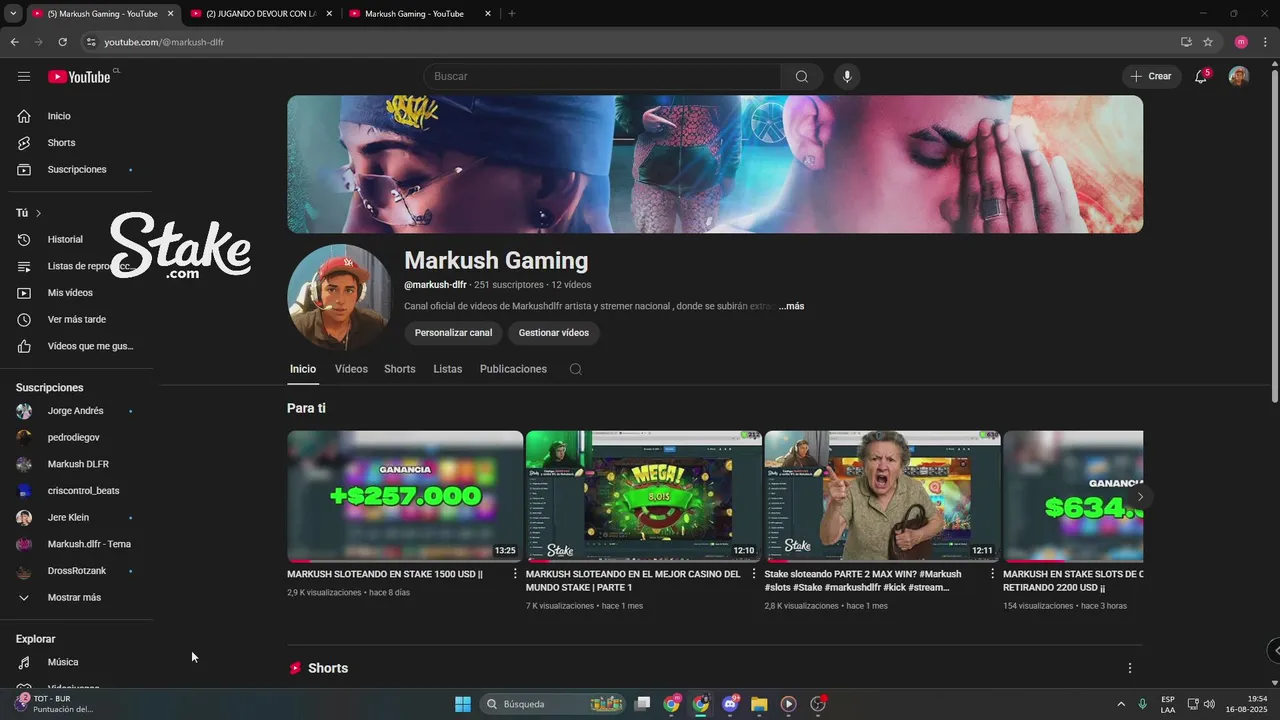Viewport: 1280px width, 720px height.
Task: Open new browser tab plus button
Action: [512, 13]
